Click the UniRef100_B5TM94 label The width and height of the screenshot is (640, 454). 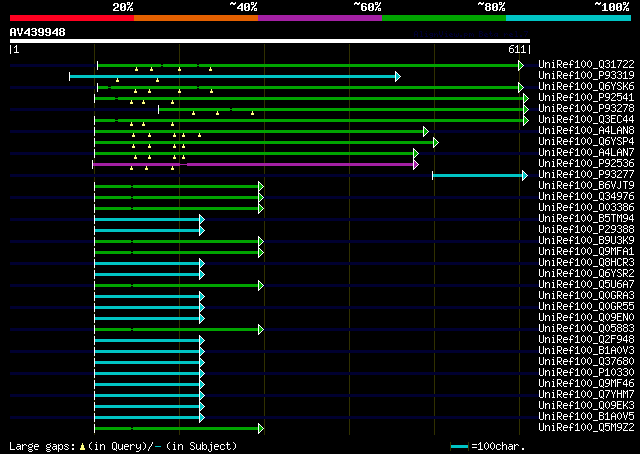point(586,218)
